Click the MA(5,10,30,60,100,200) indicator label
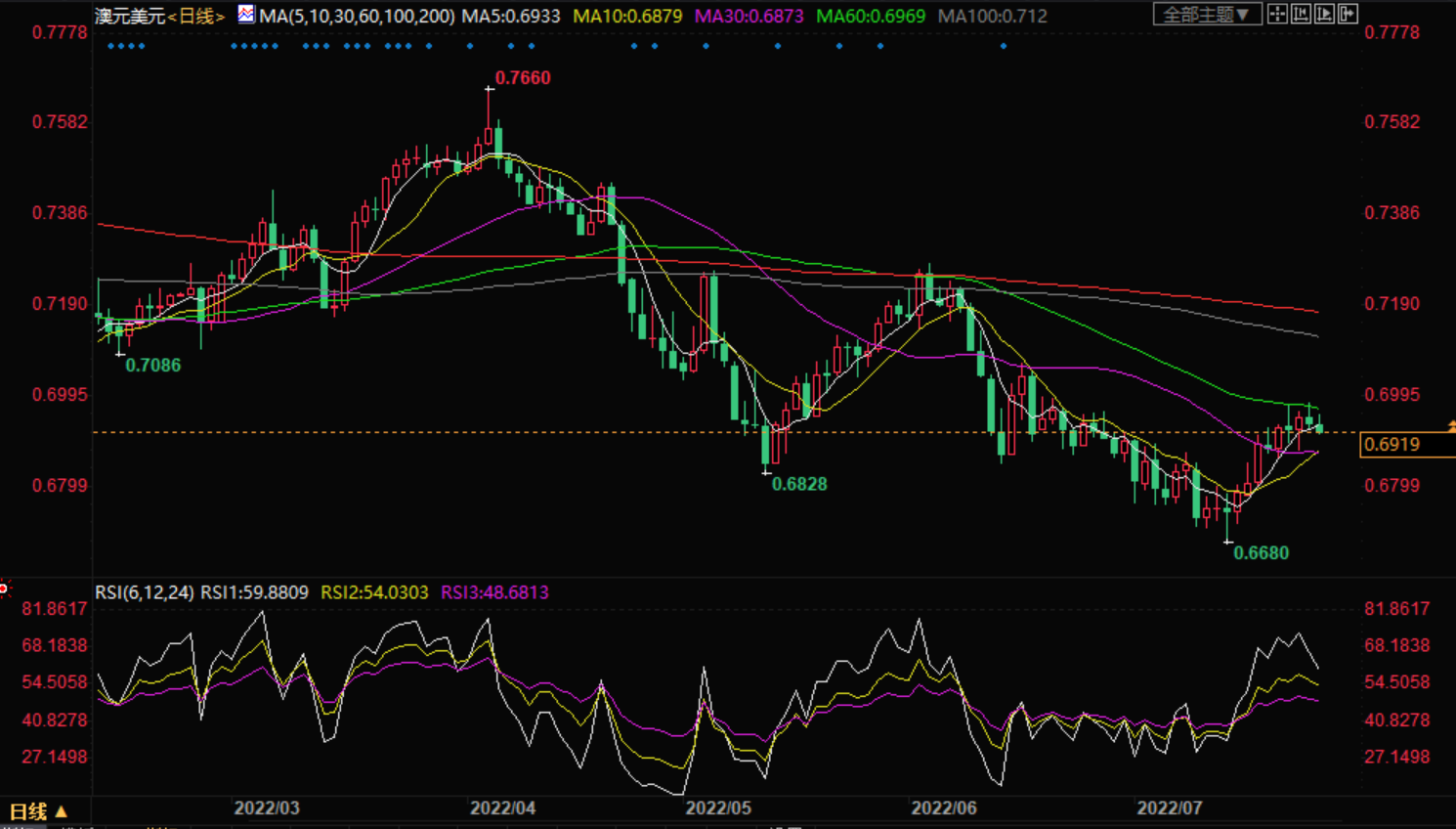This screenshot has width=1456, height=829. point(357,16)
